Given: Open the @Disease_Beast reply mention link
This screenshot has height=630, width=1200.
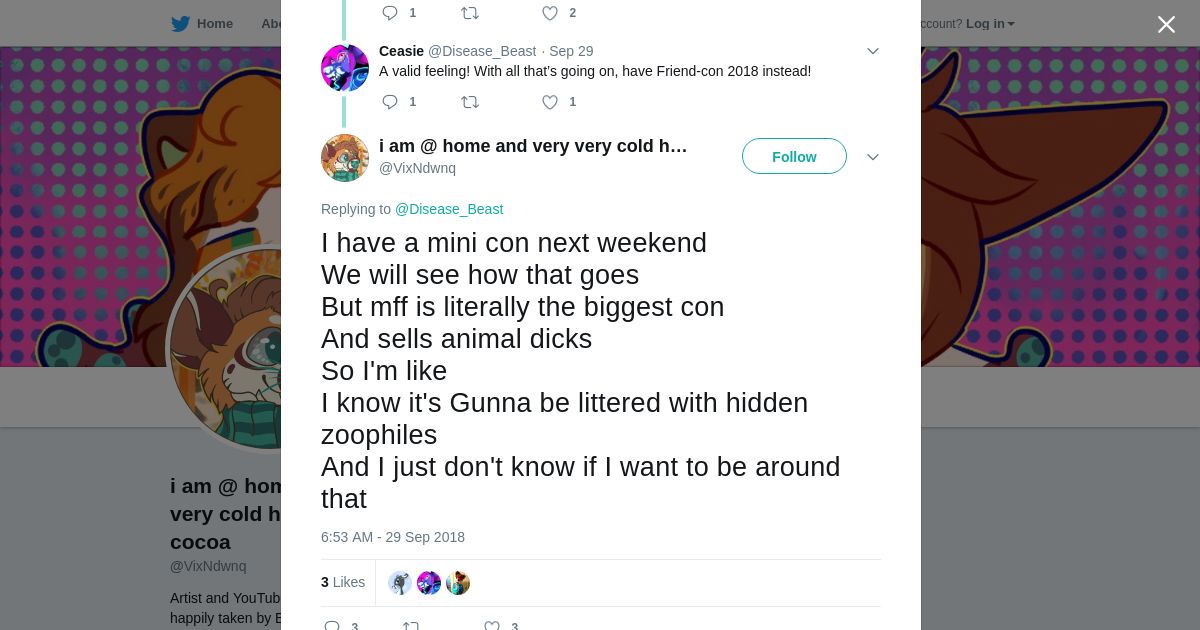Looking at the screenshot, I should click(x=449, y=209).
